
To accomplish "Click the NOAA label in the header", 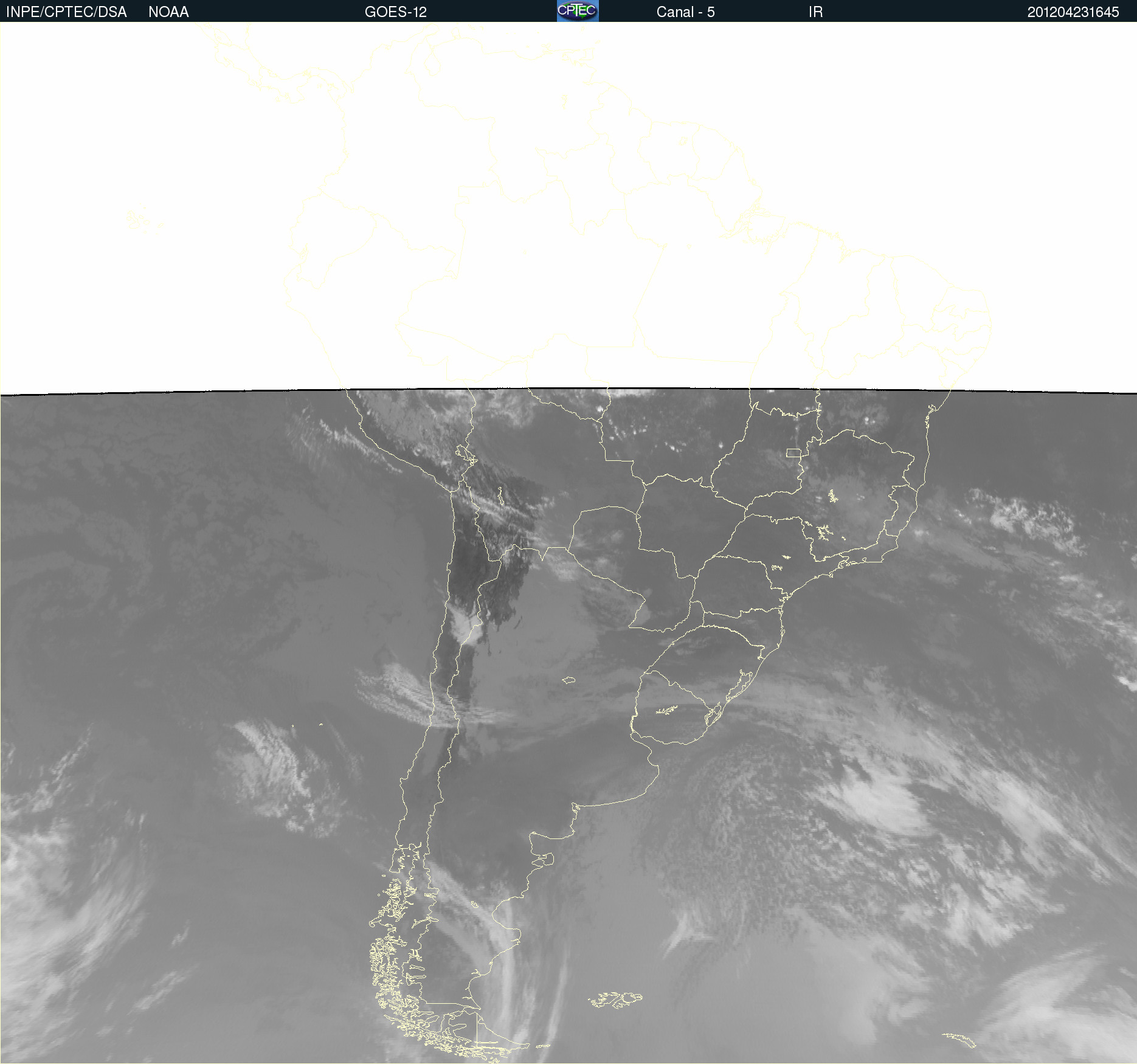I will 168,12.
